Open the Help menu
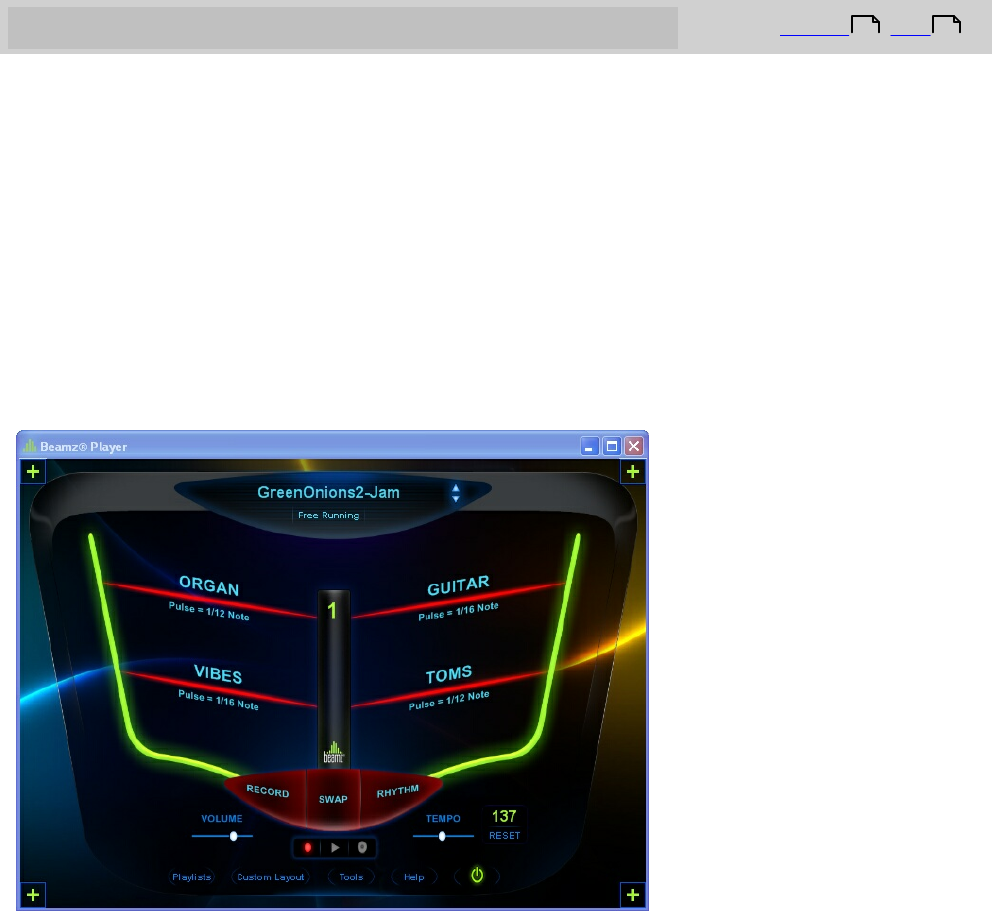Viewport: 992px width, 911px height. [x=414, y=877]
